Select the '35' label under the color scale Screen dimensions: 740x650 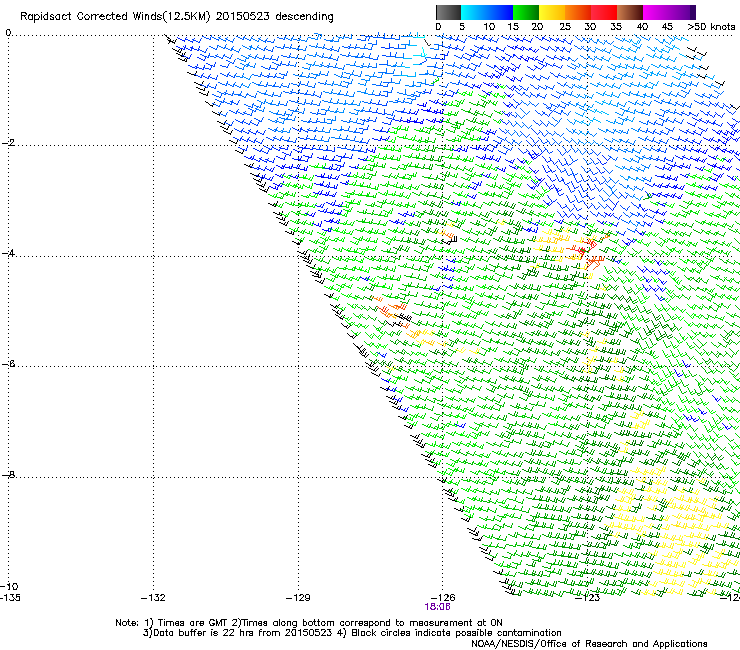(x=616, y=27)
